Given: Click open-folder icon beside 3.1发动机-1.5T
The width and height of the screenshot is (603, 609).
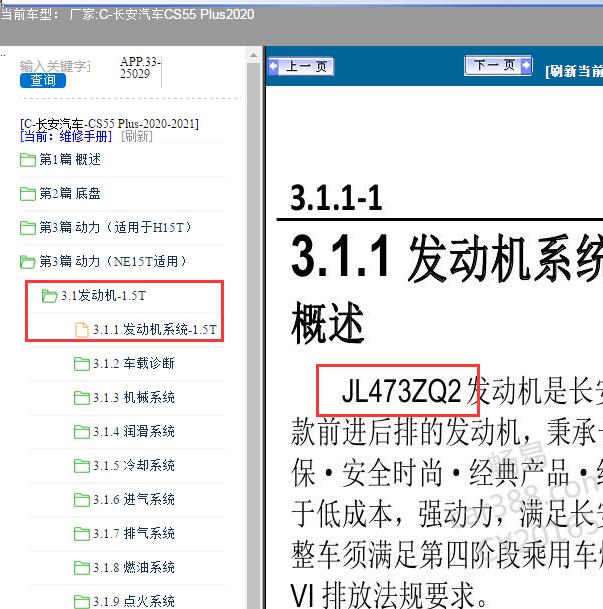Looking at the screenshot, I should click(49, 296).
